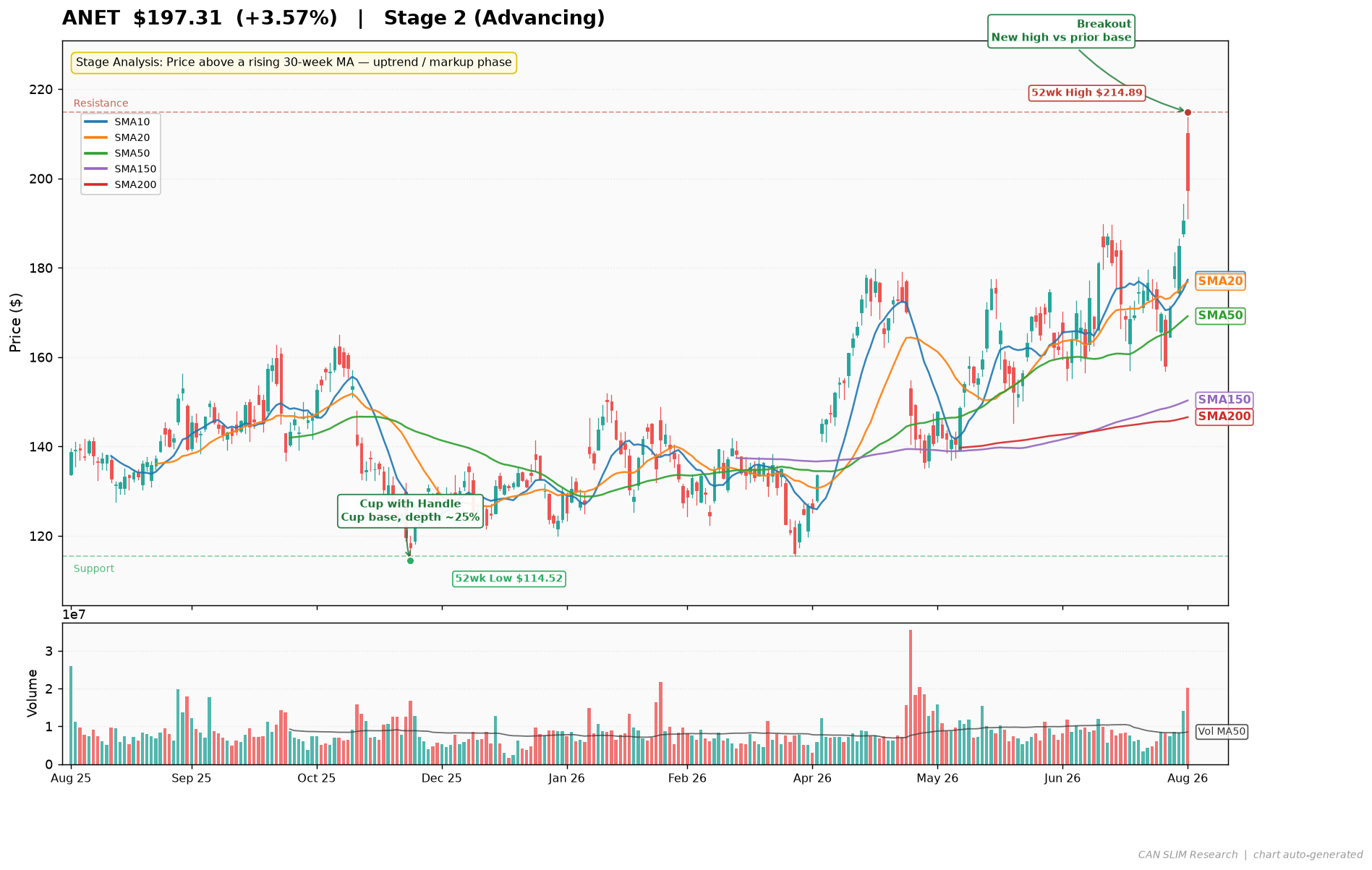The image size is (1372, 870).
Task: Select the SMA150 entry text in the legend
Action: pyautogui.click(x=135, y=169)
